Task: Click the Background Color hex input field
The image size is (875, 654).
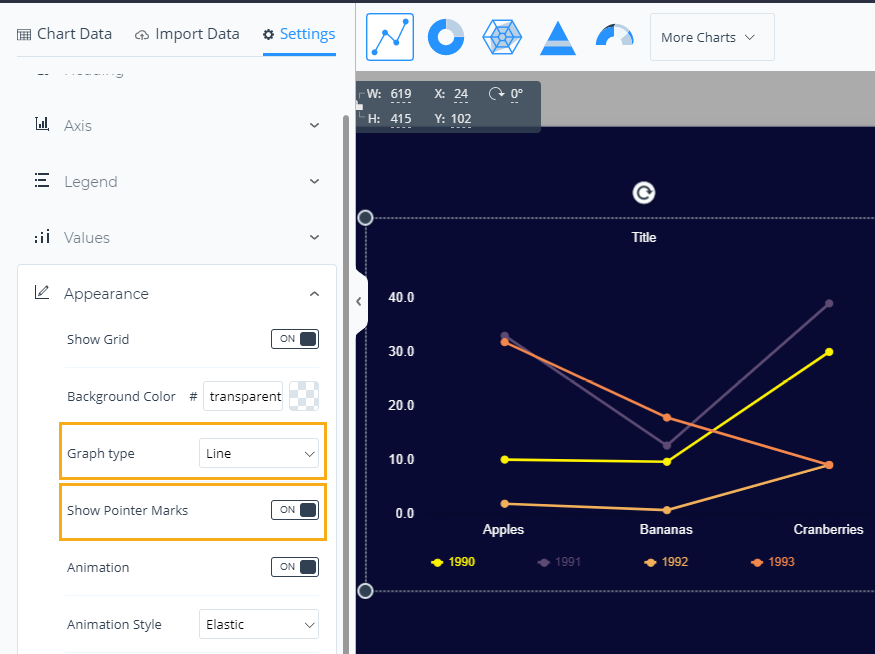Action: pyautogui.click(x=245, y=396)
